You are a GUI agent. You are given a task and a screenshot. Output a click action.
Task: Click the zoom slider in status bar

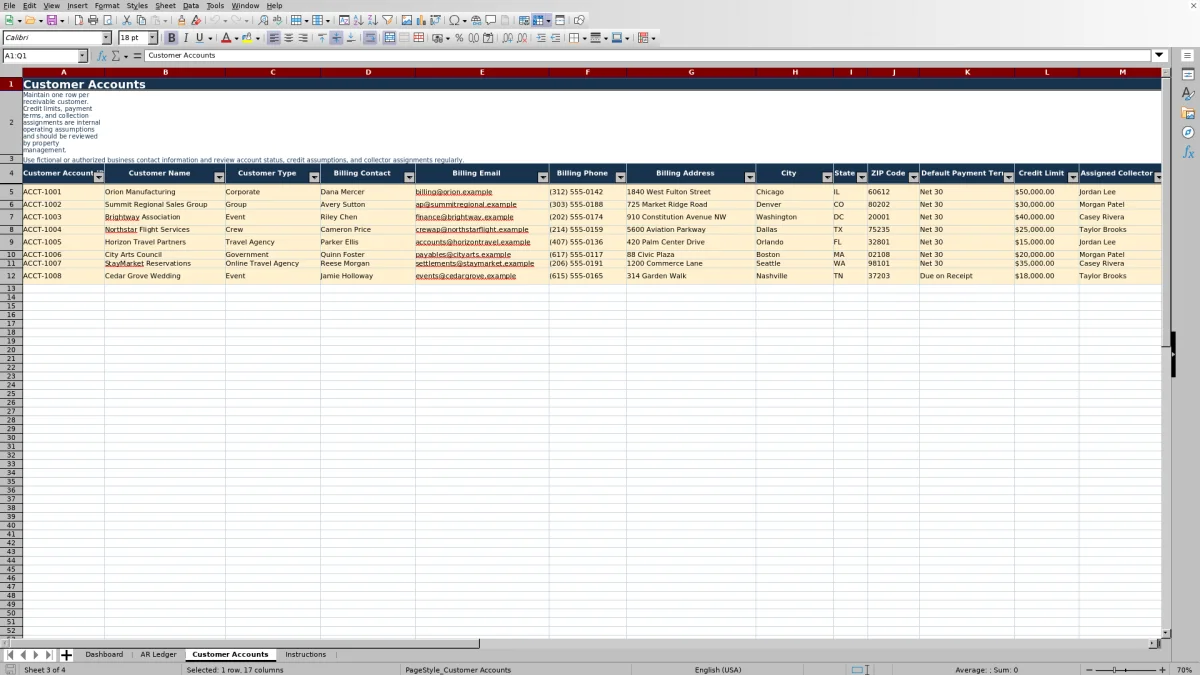coord(1126,669)
